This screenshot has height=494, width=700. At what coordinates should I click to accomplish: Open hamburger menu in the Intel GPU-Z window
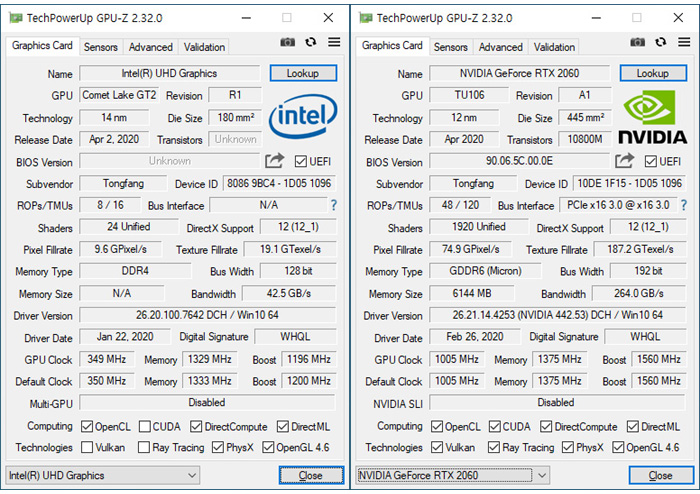click(x=334, y=43)
